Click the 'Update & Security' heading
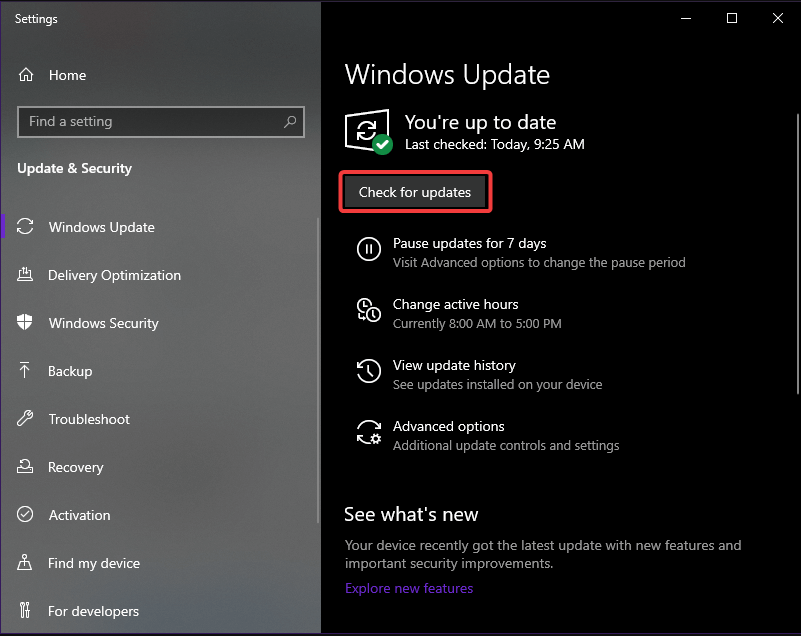Viewport: 801px width, 636px height. coord(75,168)
